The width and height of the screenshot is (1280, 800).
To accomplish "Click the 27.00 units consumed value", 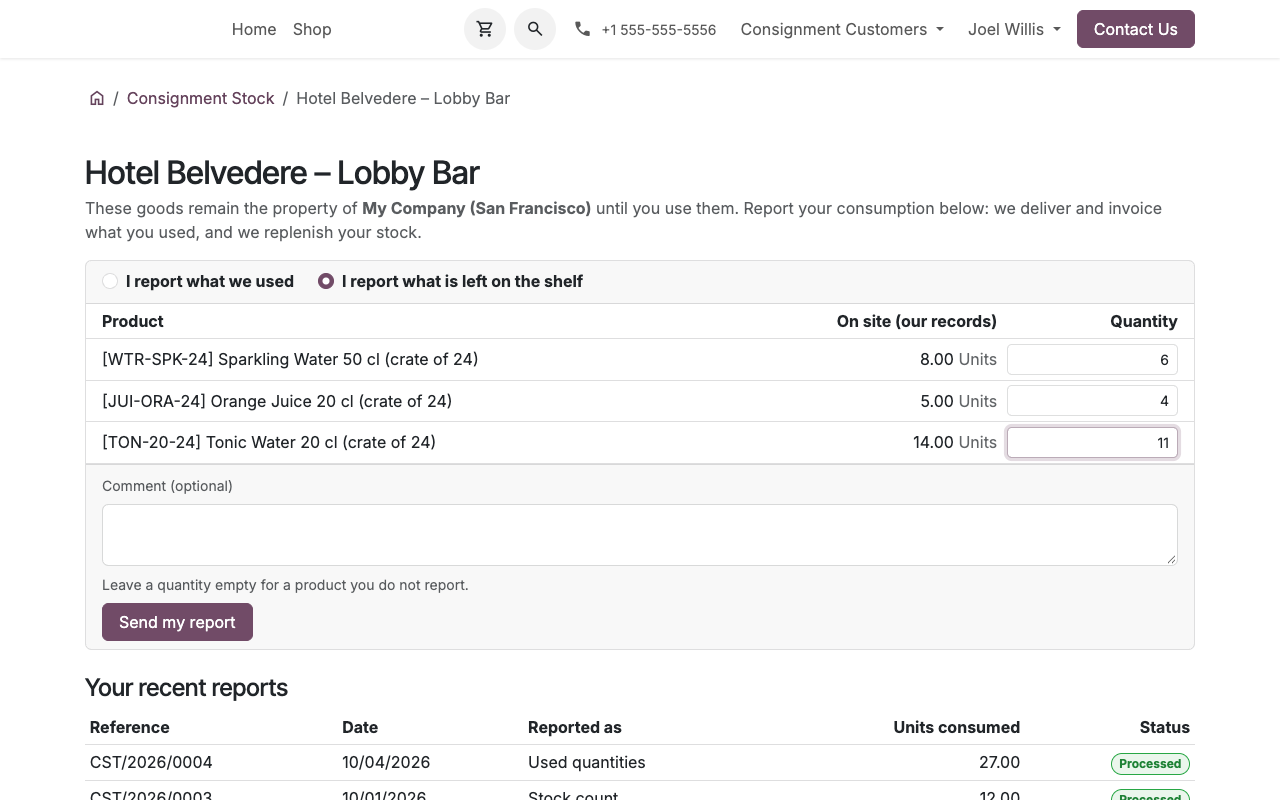I will (x=999, y=762).
